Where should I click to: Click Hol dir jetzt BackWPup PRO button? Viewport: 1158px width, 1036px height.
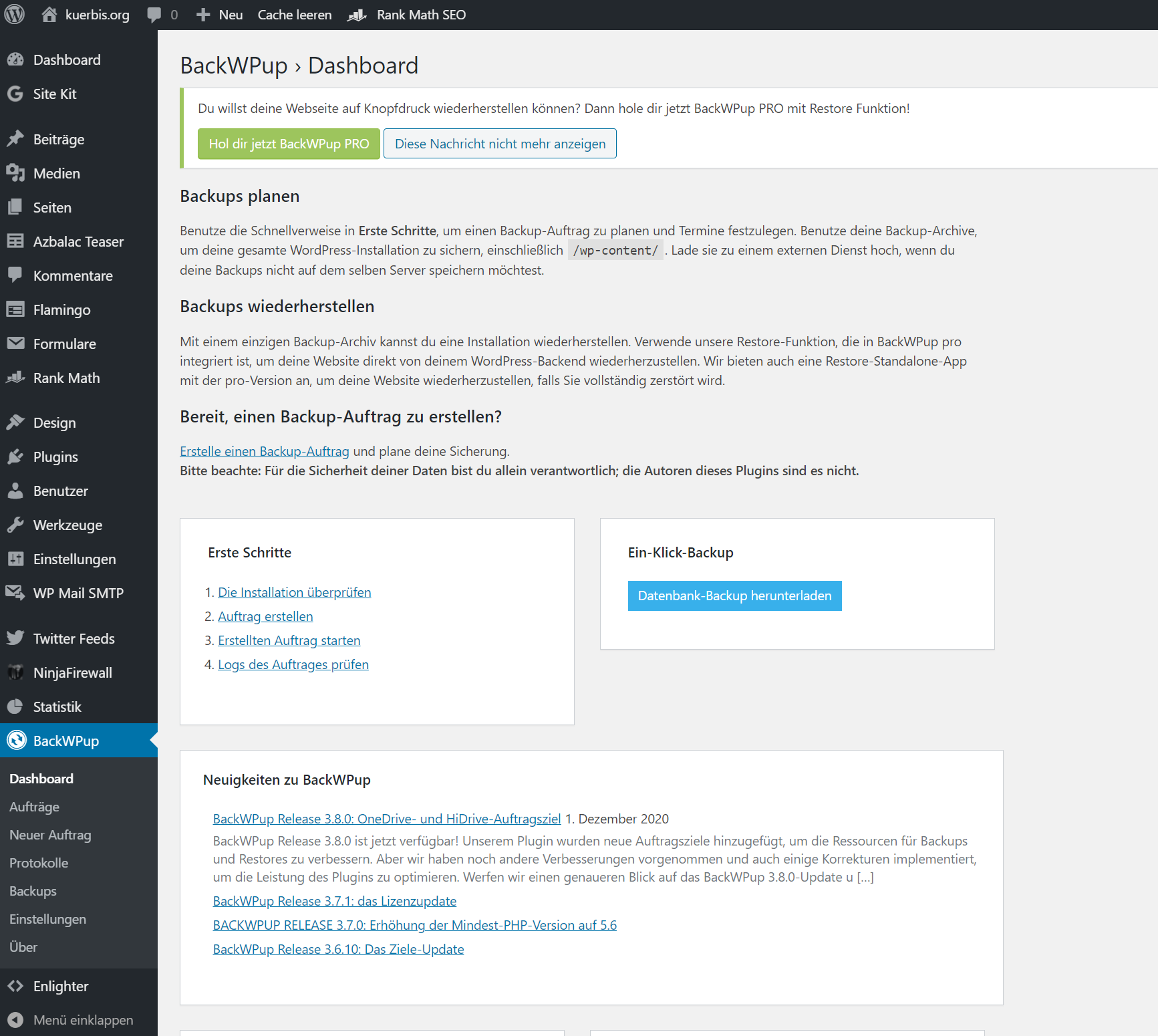pyautogui.click(x=289, y=144)
